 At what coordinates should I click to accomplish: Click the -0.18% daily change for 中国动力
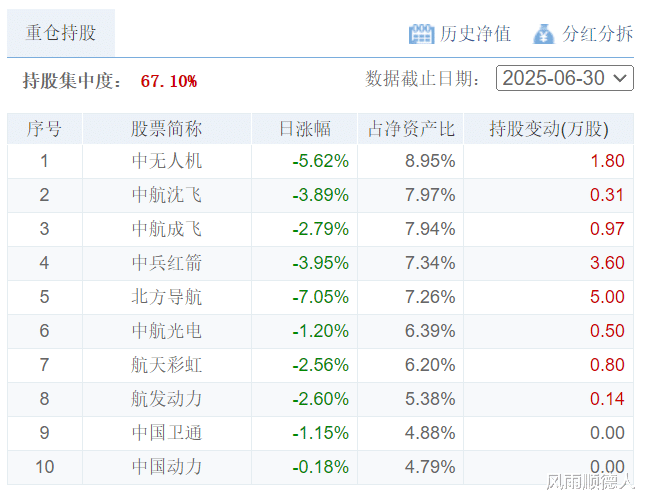point(321,467)
